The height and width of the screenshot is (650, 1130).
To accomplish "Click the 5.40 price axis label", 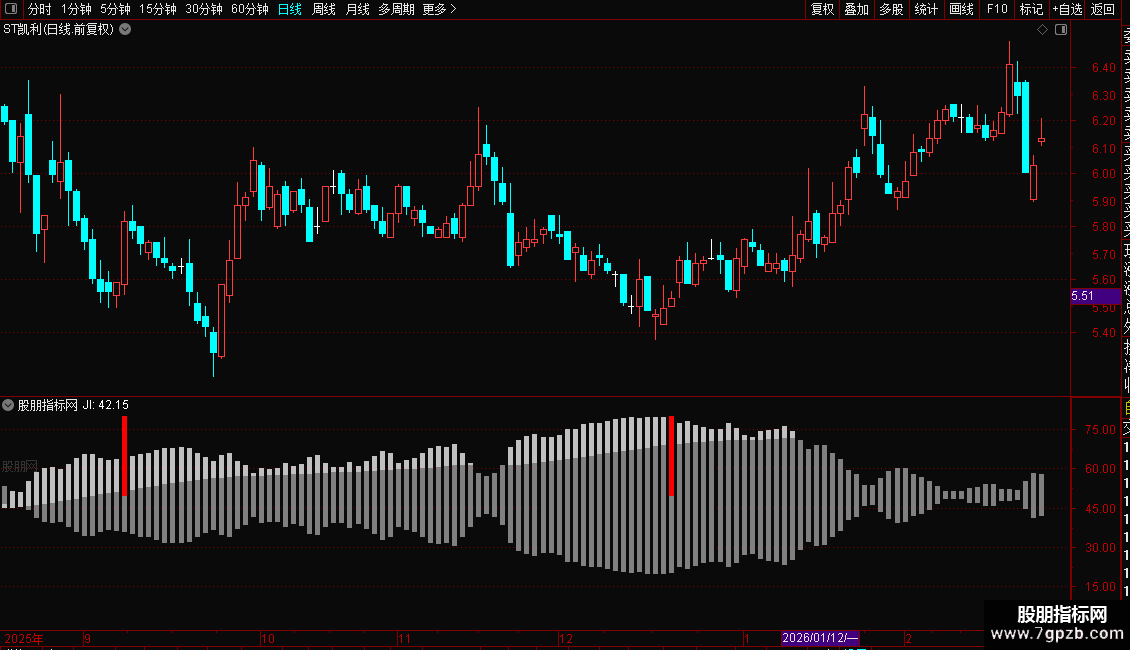I will tap(1103, 333).
